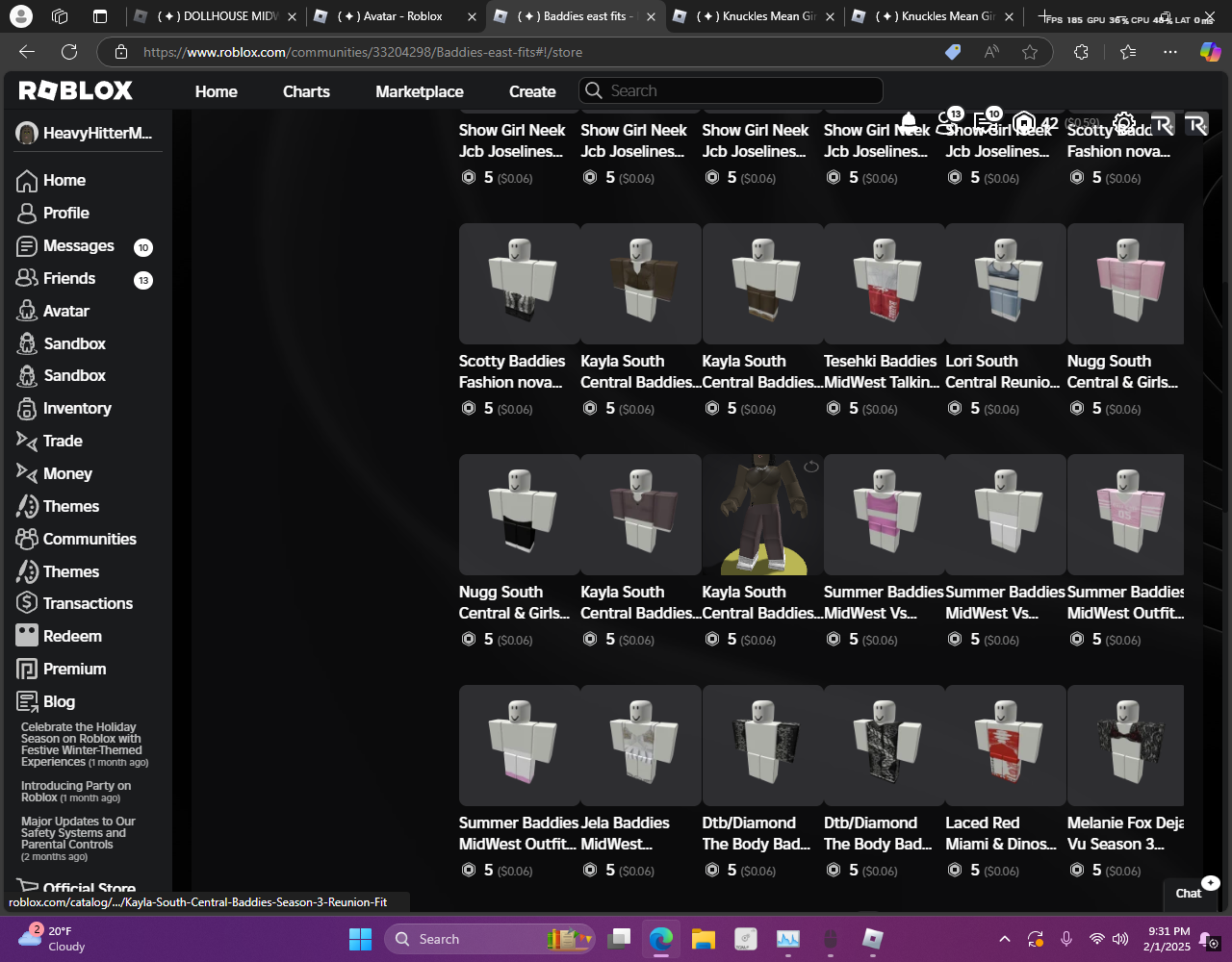Click the Trade sidebar icon
The height and width of the screenshot is (962, 1232).
coord(27,441)
